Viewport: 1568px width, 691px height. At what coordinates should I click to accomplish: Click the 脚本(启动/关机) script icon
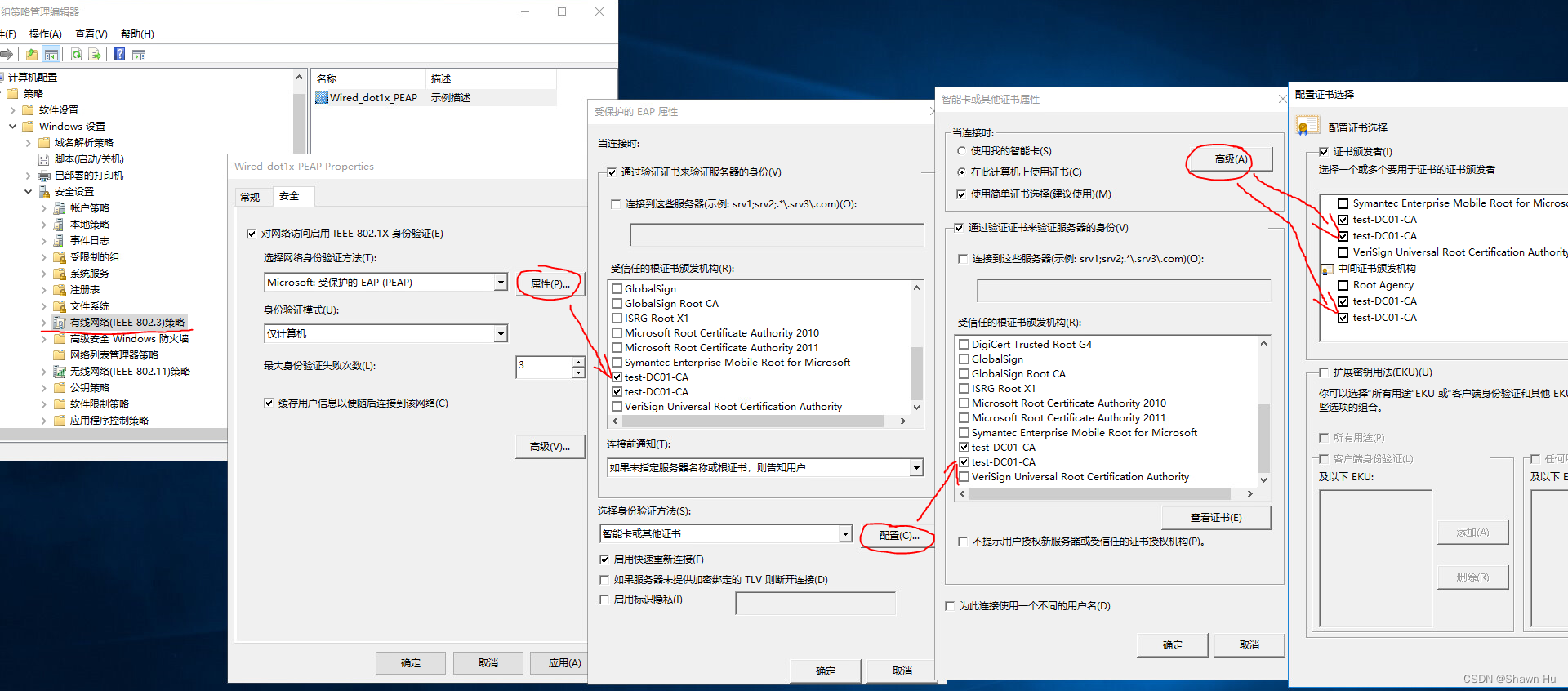44,158
